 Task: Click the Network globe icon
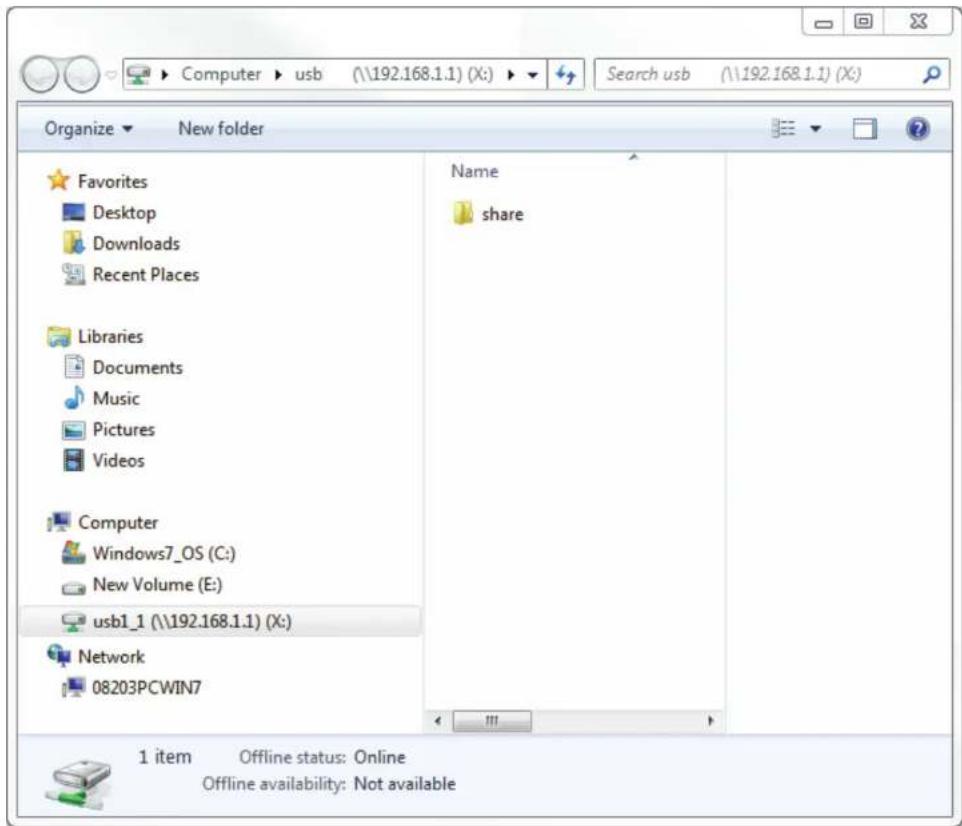pos(59,655)
